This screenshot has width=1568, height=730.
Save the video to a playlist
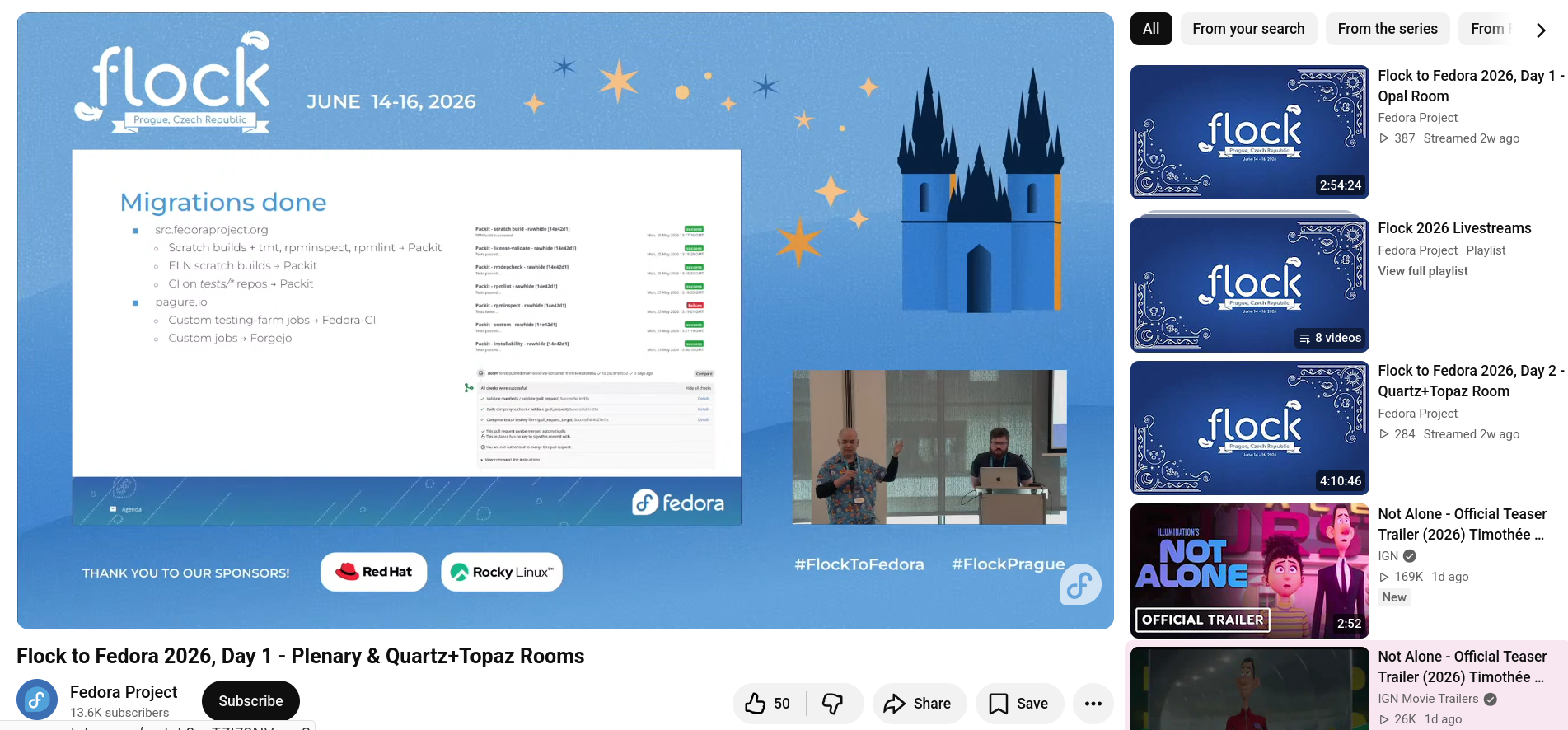[x=1019, y=704]
